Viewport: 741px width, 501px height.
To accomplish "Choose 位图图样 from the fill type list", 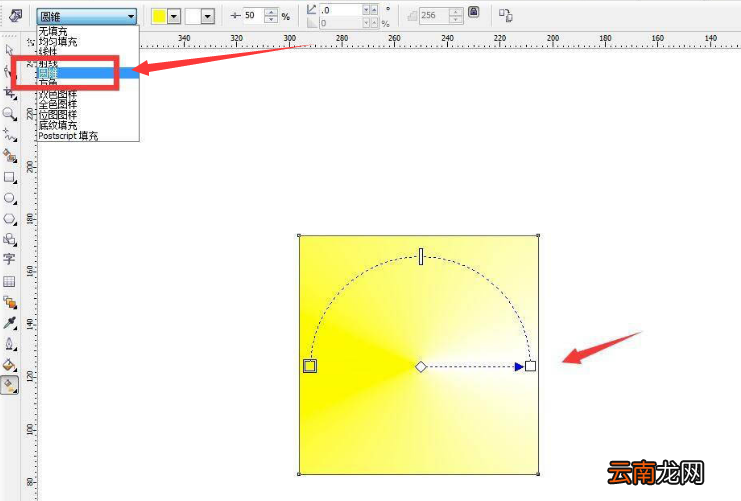I will pyautogui.click(x=58, y=115).
